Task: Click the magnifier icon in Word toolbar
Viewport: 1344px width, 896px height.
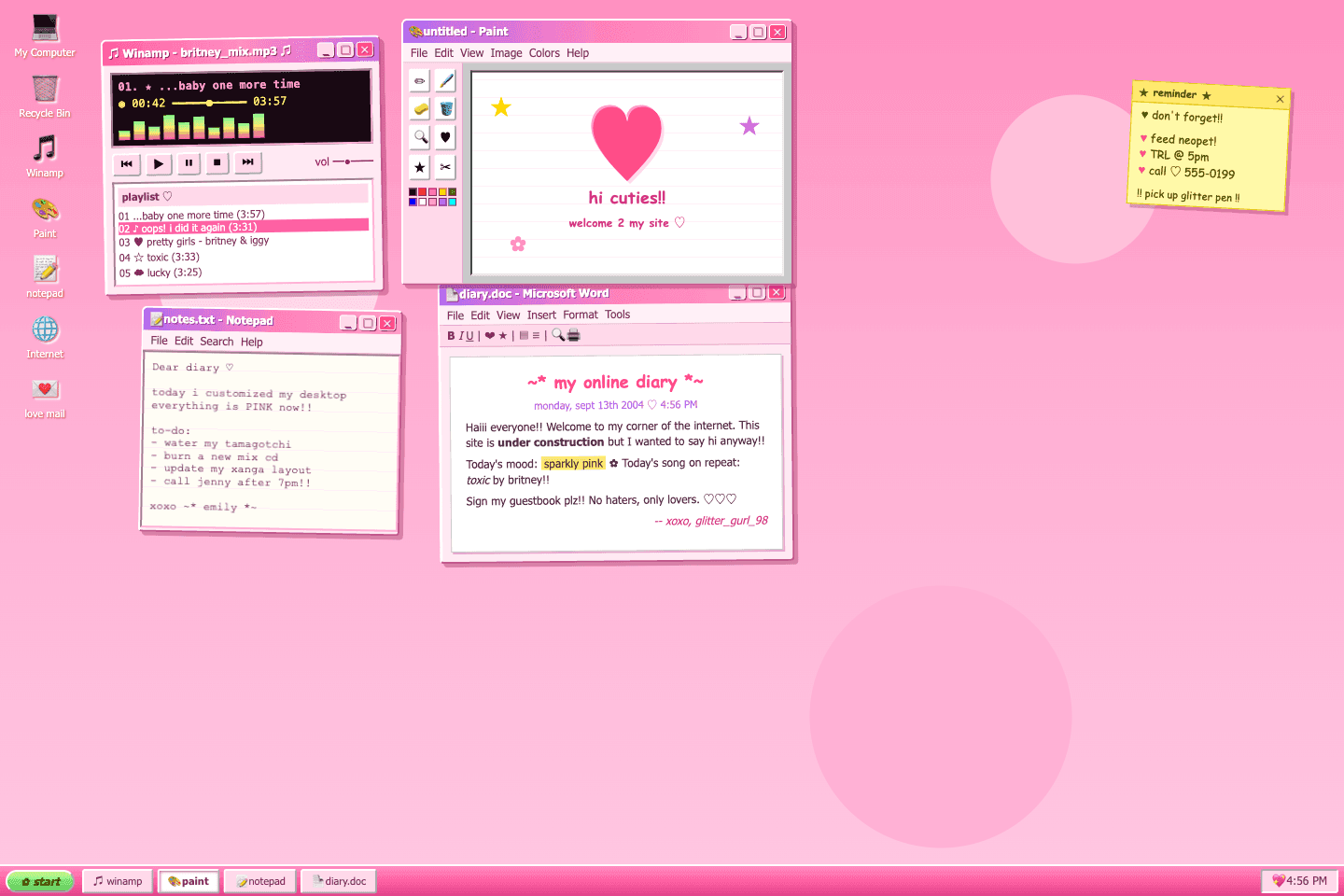Action: pos(558,334)
